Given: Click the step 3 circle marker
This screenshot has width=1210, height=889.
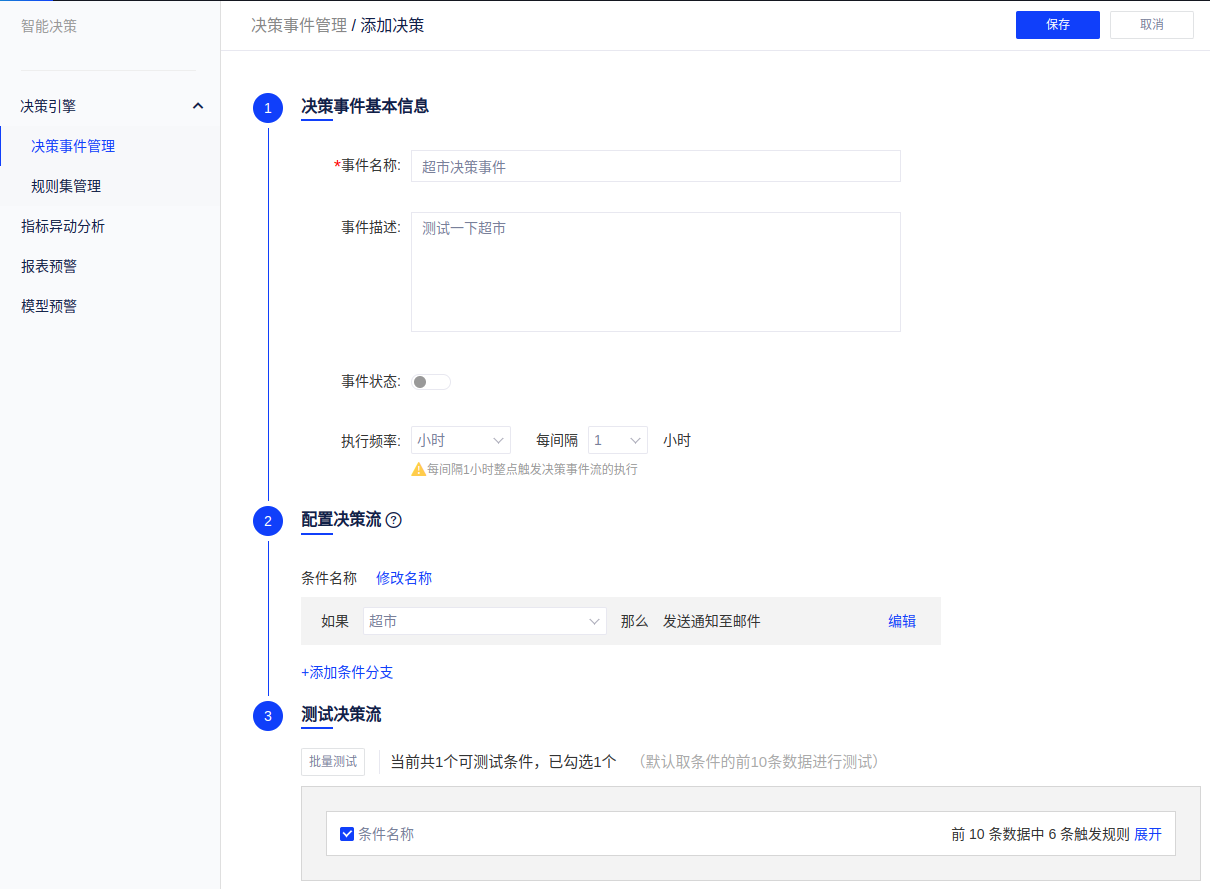Looking at the screenshot, I should pos(268,716).
